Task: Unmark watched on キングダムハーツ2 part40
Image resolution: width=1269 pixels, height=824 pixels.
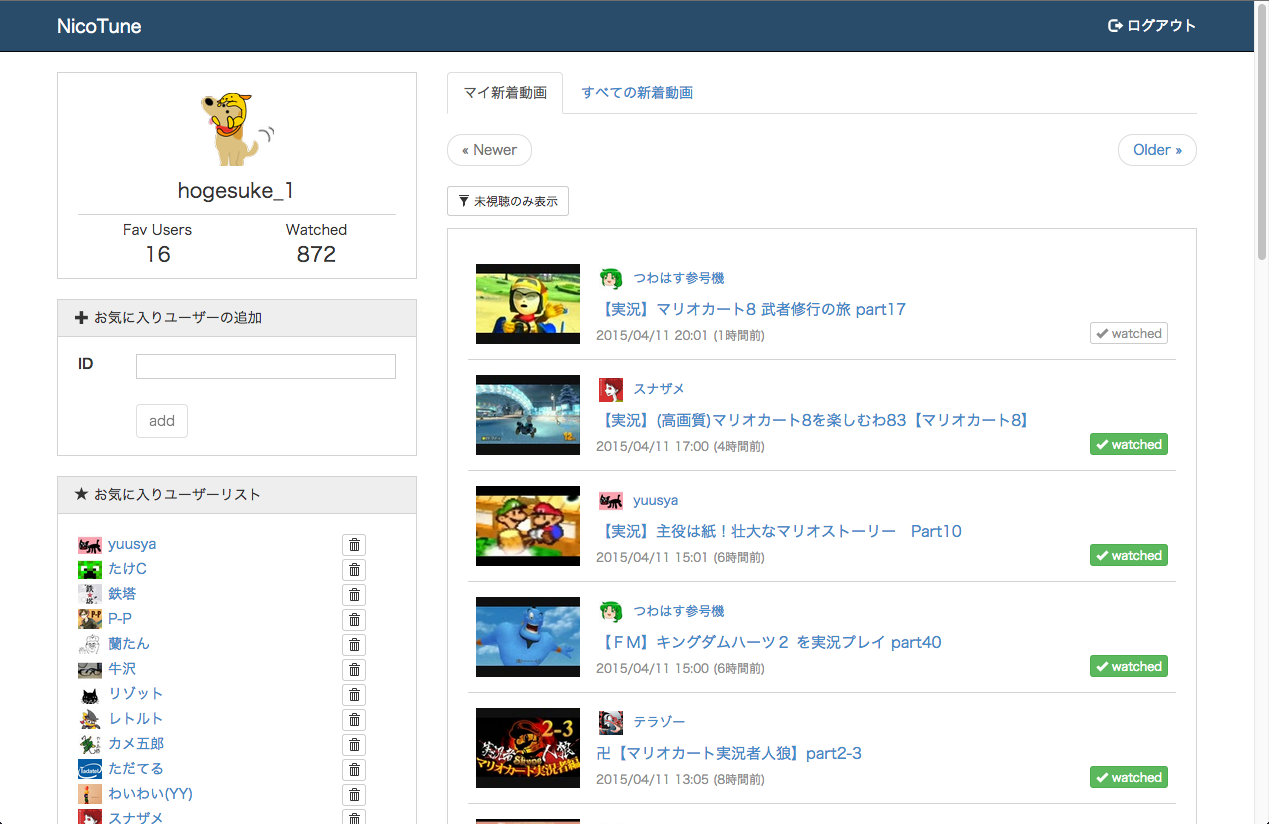Action: (x=1128, y=667)
